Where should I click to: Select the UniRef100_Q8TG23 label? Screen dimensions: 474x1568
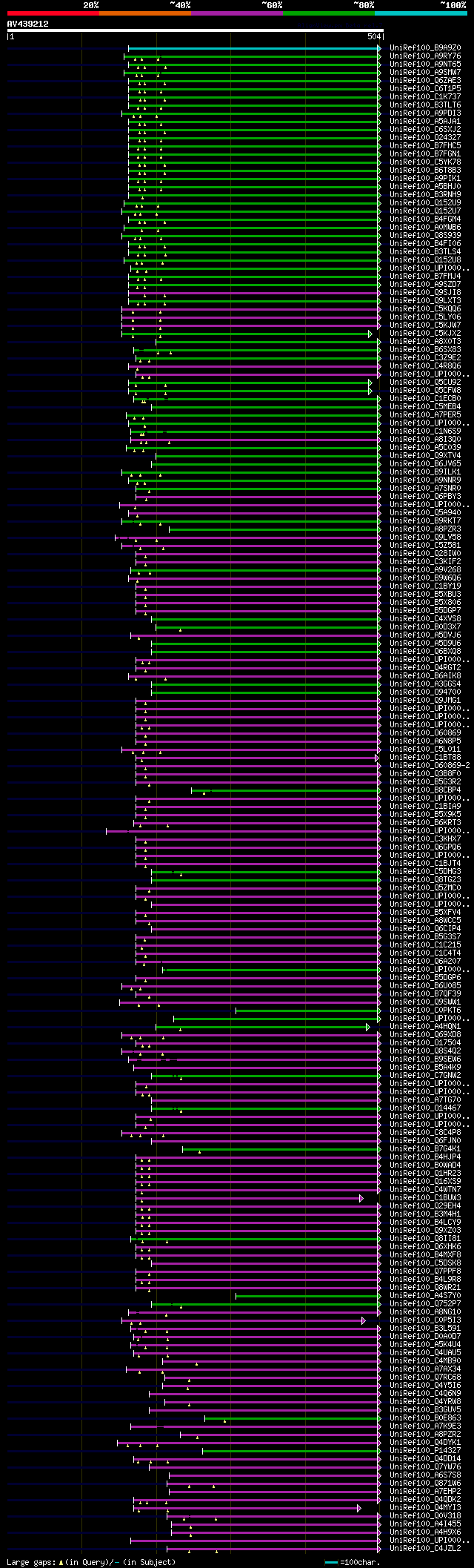click(425, 880)
